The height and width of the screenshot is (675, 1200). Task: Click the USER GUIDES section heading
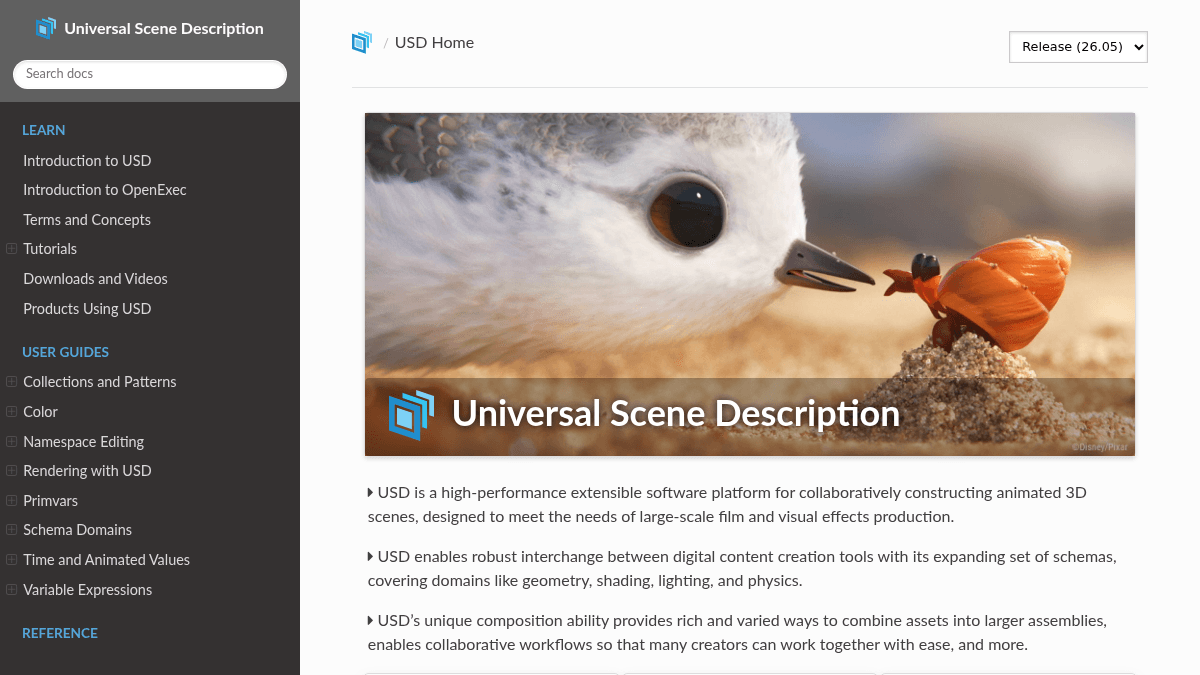66,352
